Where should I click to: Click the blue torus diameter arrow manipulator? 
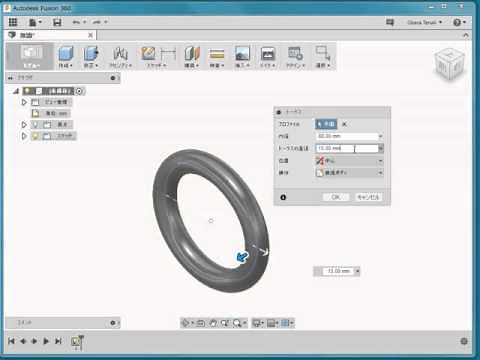coord(242,257)
